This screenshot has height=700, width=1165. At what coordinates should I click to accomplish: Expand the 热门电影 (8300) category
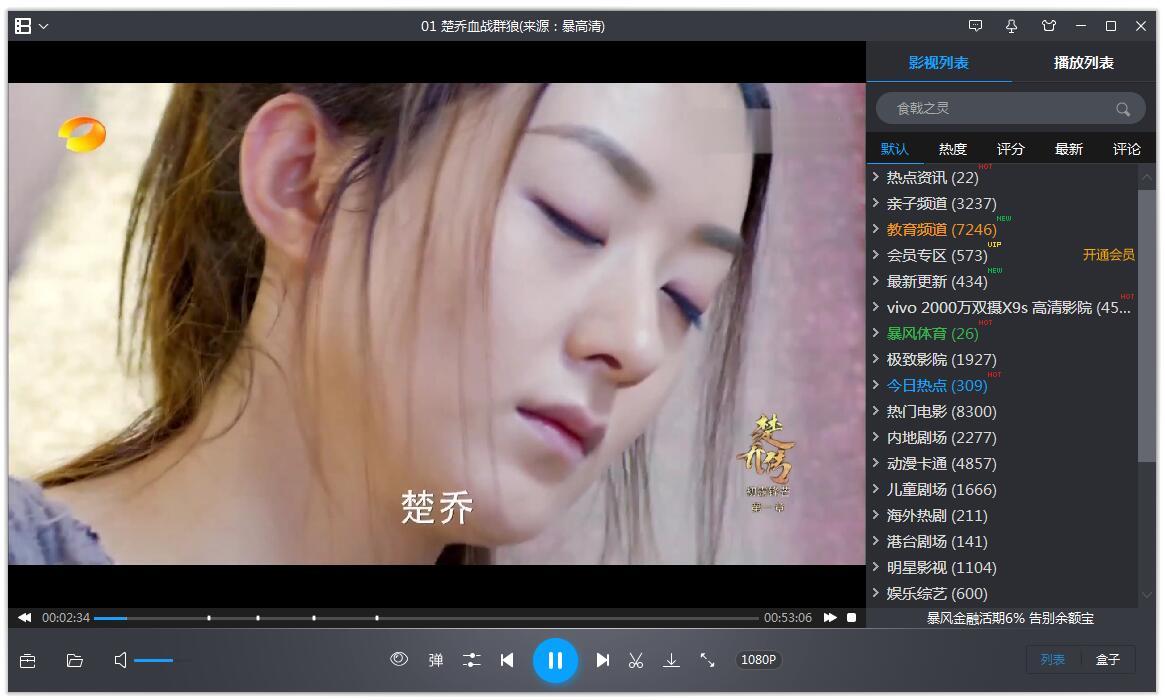(876, 411)
